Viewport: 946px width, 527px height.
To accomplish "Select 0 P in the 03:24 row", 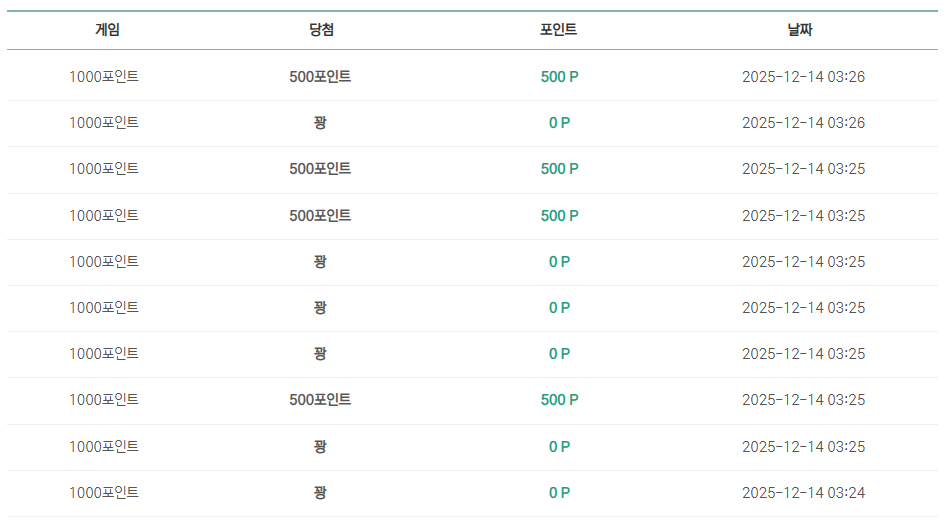I will [x=559, y=493].
